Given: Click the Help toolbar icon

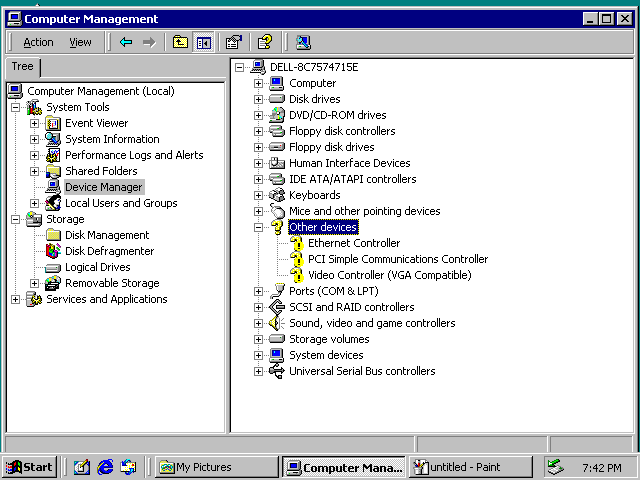Looking at the screenshot, I should click(x=265, y=42).
